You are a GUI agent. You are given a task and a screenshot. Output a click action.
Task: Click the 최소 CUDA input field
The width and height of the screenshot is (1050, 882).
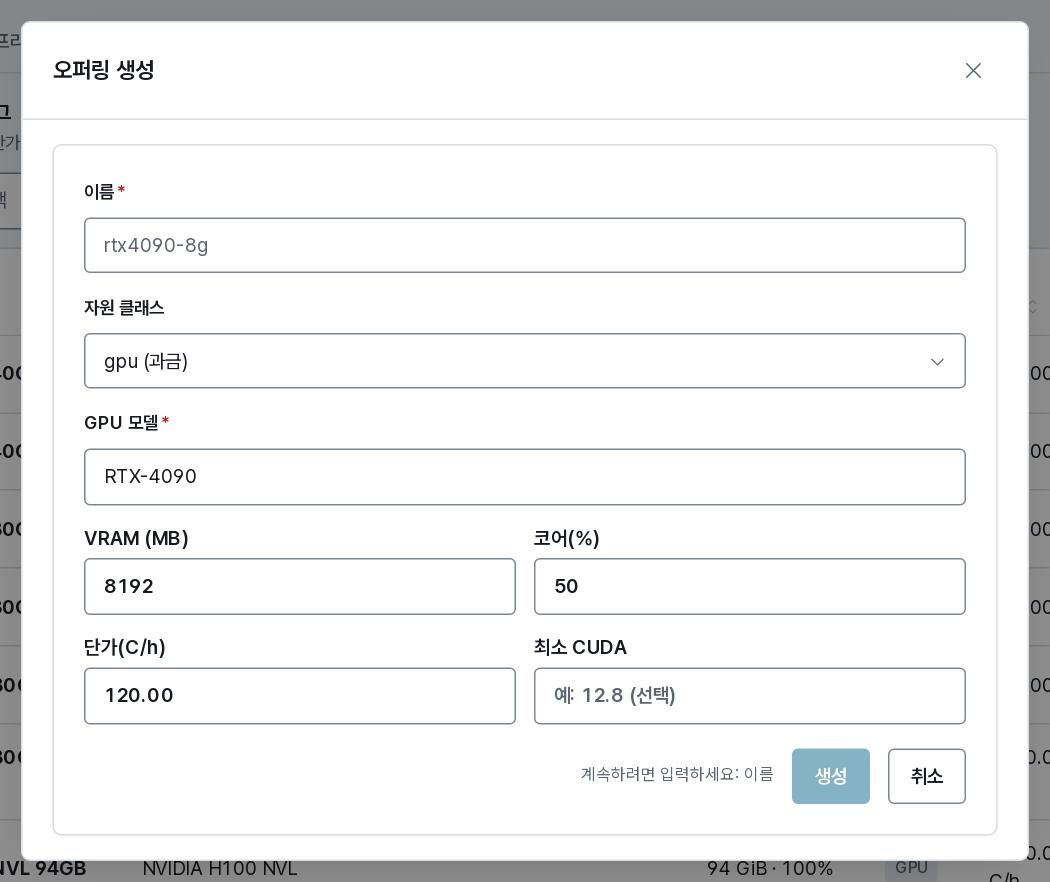tap(749, 696)
